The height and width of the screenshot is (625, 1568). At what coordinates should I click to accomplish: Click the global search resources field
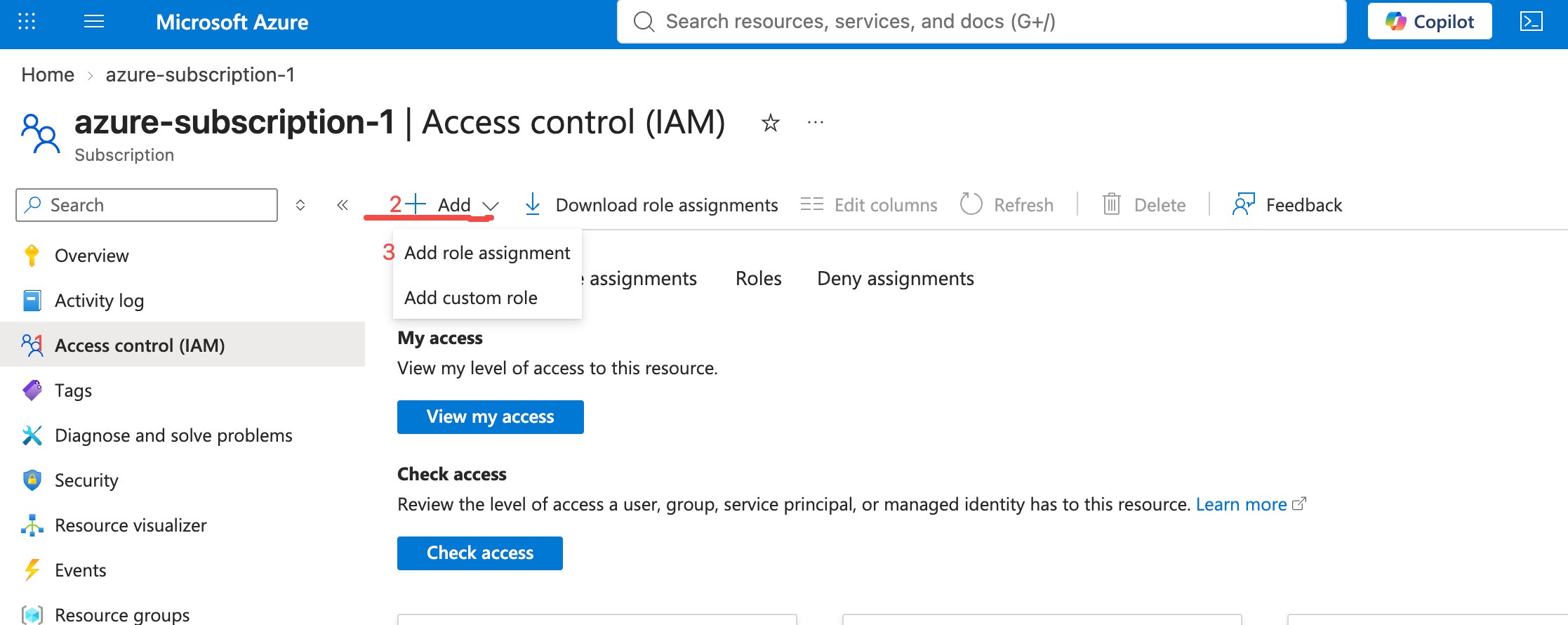981,22
